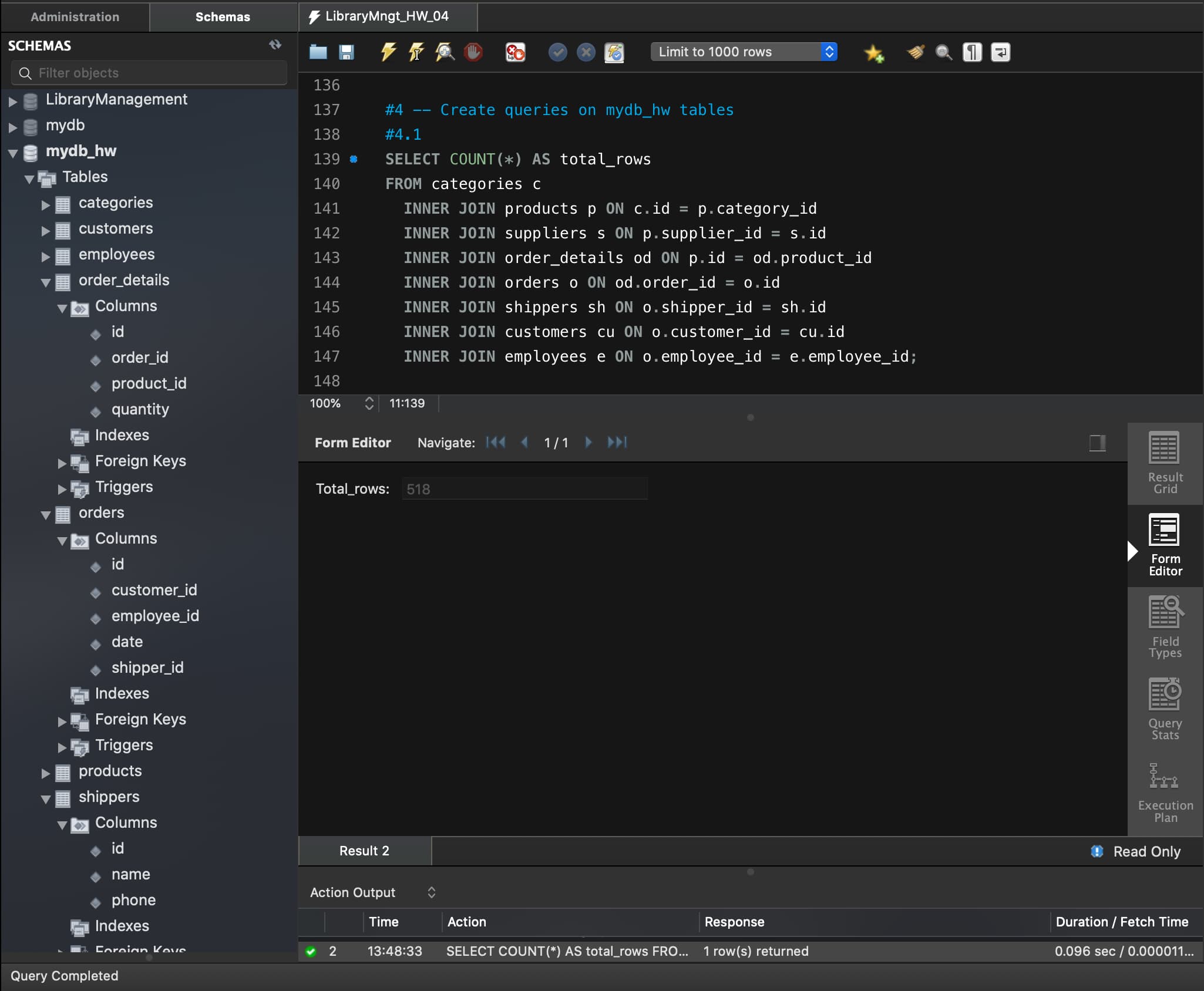1204x991 pixels.
Task: Toggle word wrap in the editor
Action: point(1000,52)
